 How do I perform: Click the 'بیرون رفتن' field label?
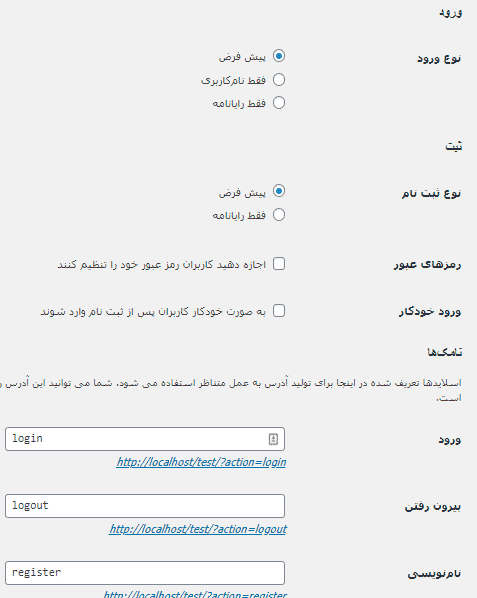433,506
